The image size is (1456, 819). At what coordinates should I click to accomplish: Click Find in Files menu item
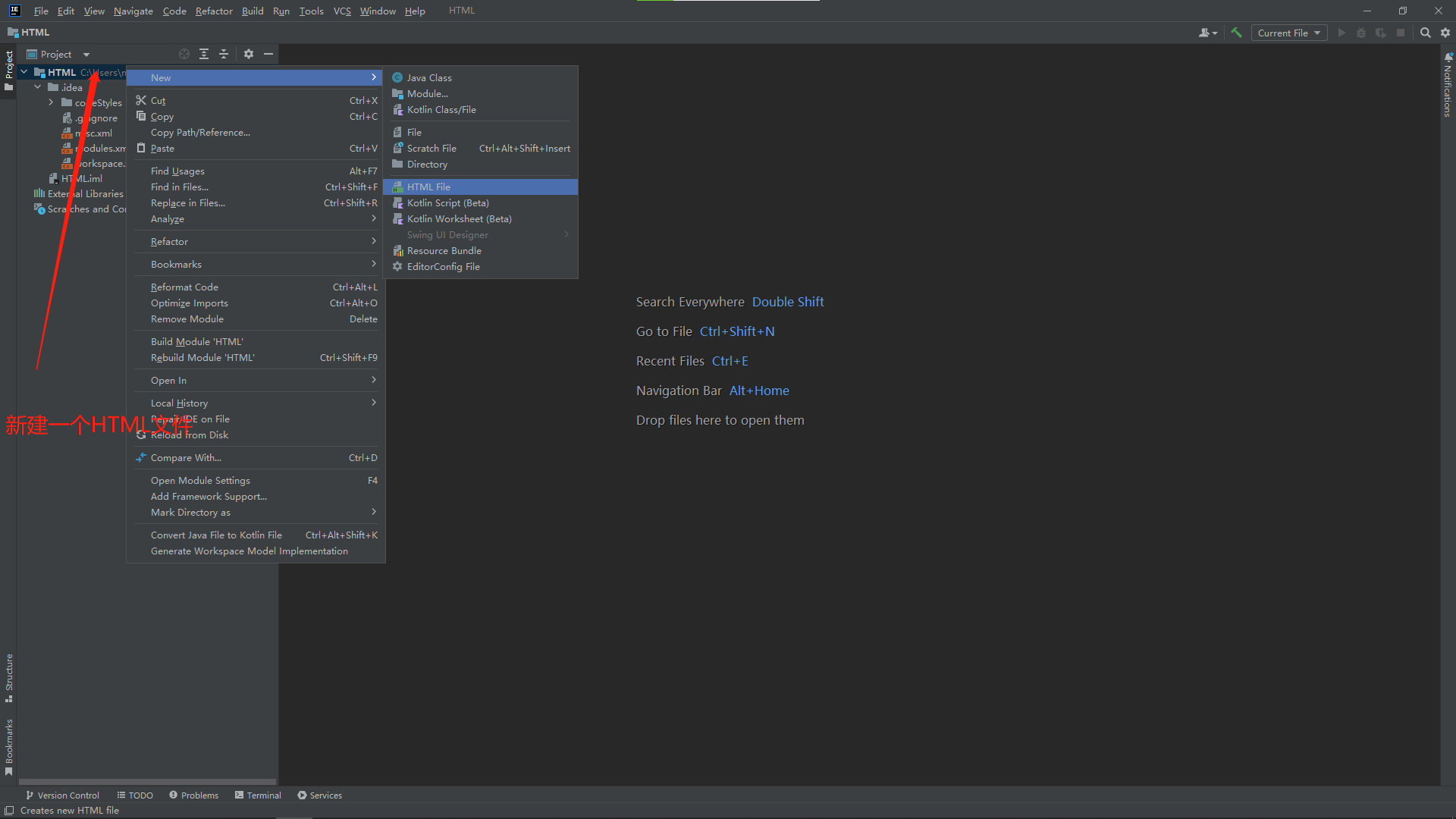click(x=179, y=187)
